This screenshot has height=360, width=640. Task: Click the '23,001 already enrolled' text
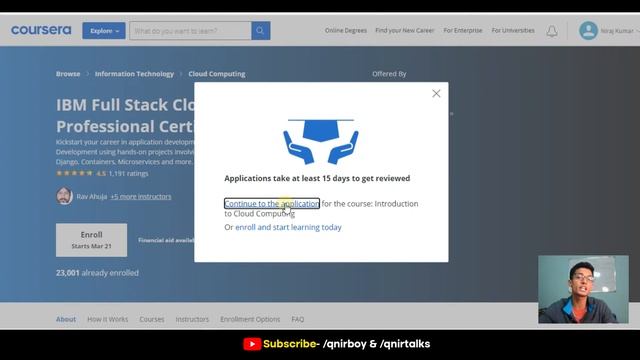point(97,273)
